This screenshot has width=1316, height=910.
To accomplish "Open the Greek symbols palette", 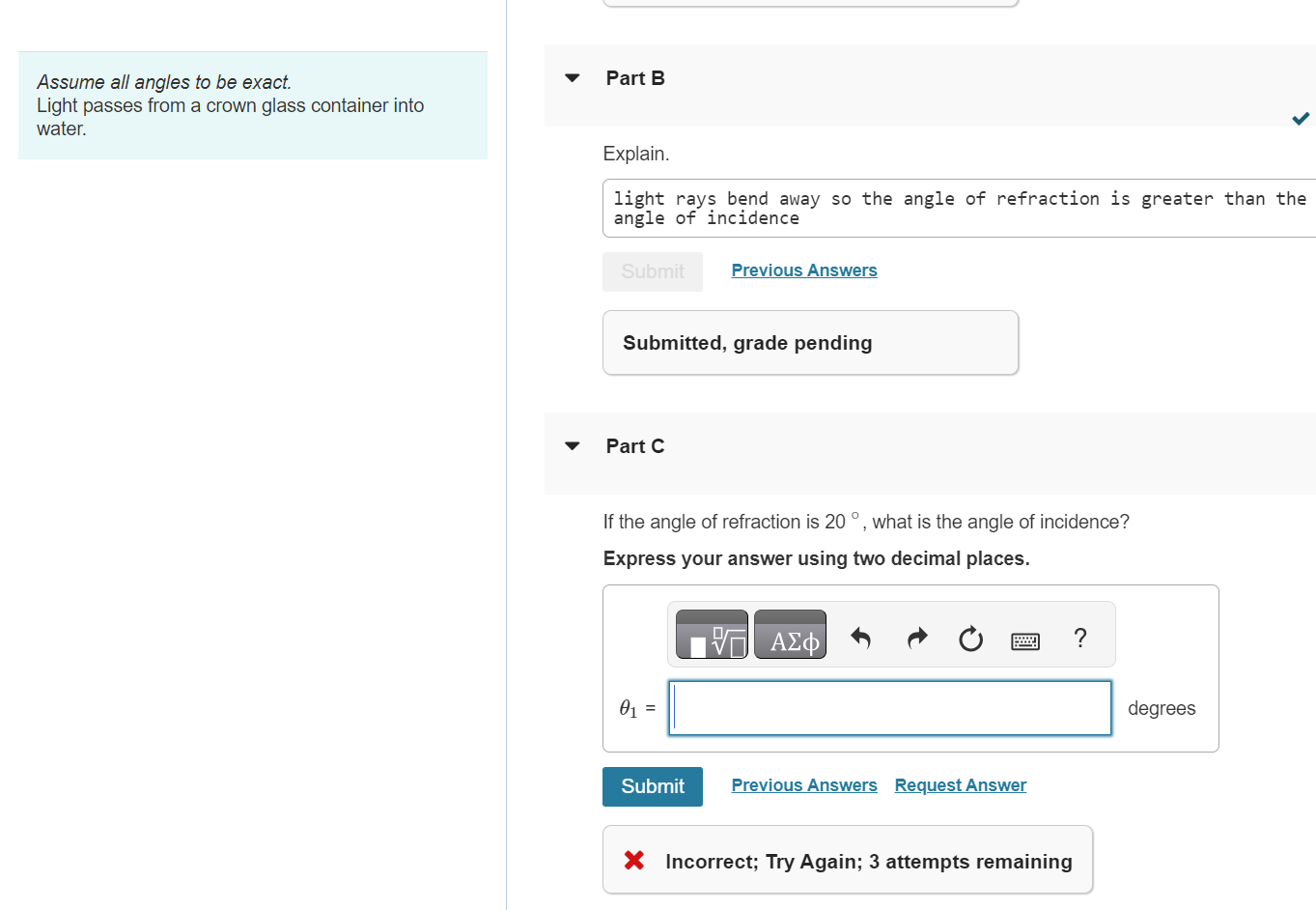I will coord(790,635).
